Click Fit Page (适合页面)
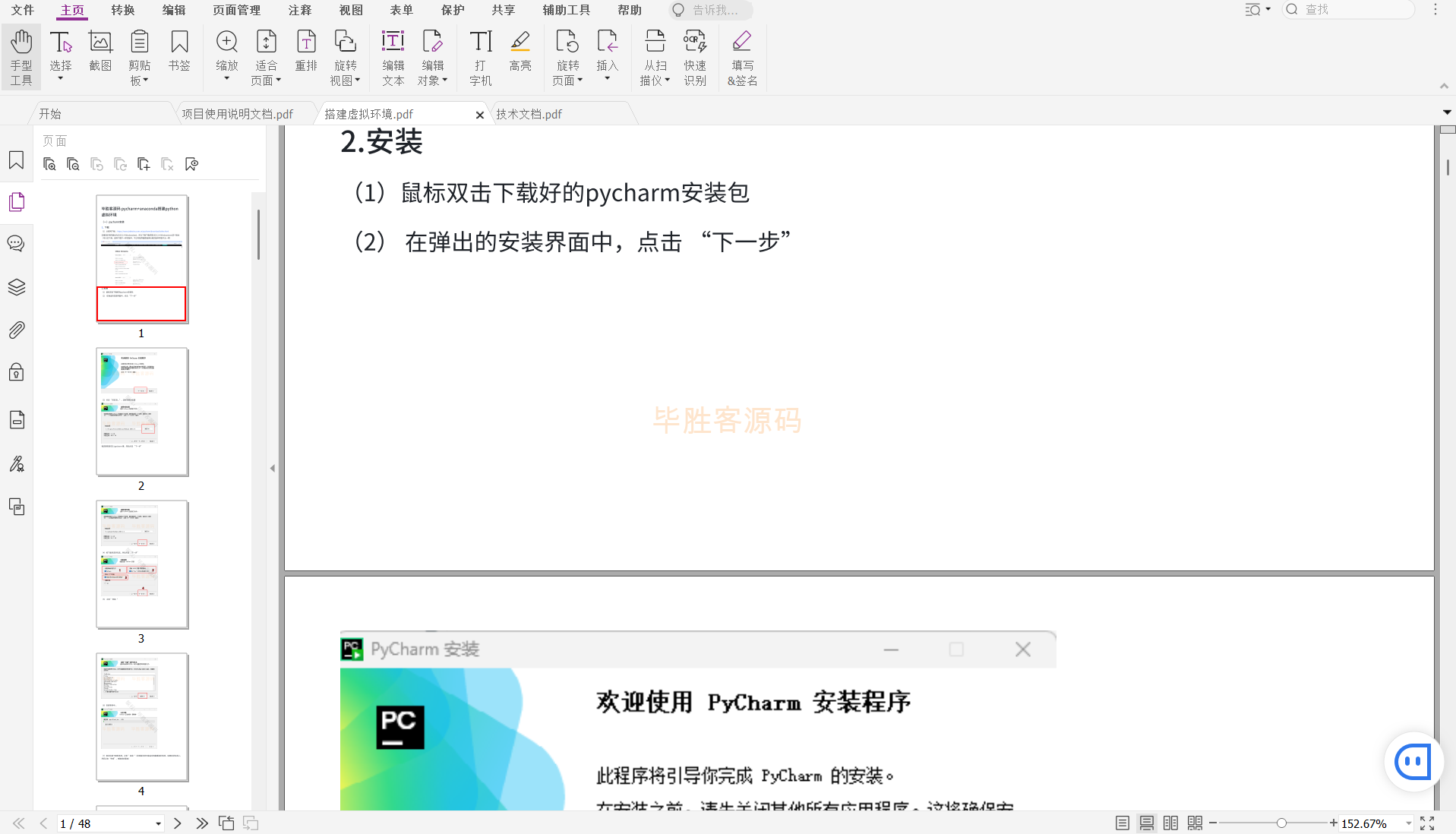Viewport: 1456px width, 834px height. point(267,57)
